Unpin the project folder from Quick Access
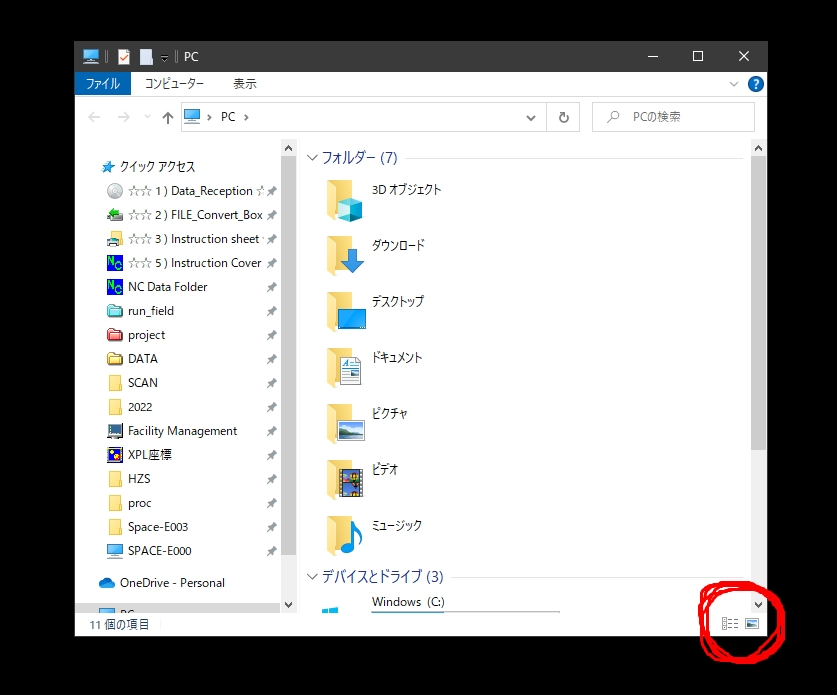Image resolution: width=837 pixels, height=695 pixels. point(270,335)
